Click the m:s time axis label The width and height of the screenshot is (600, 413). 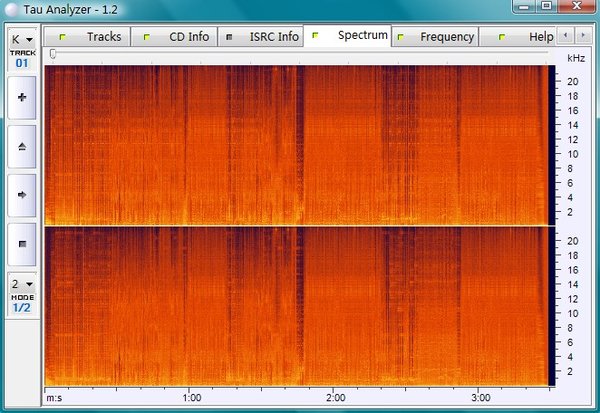point(54,398)
